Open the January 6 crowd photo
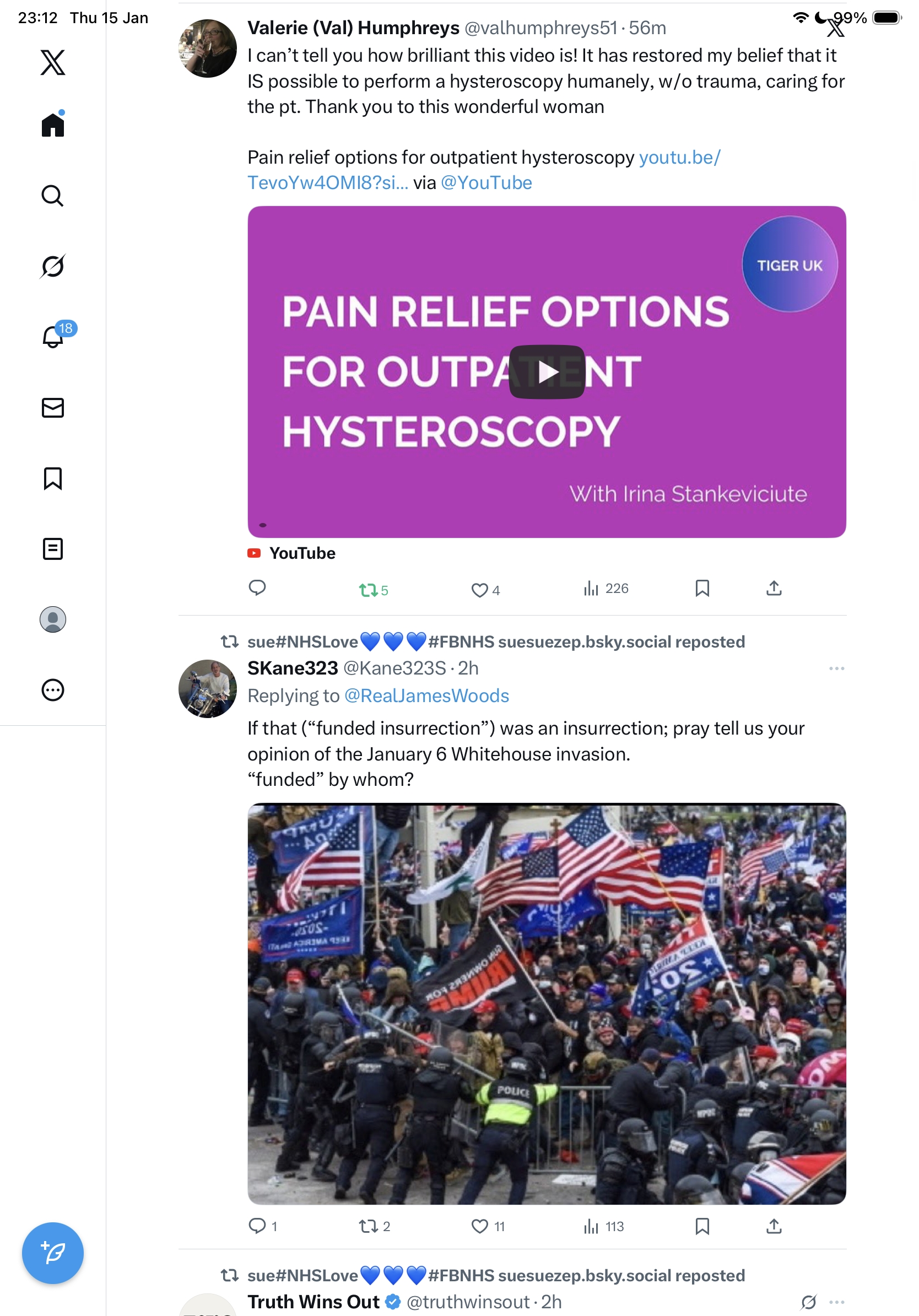This screenshot has width=919, height=1316. [547, 1003]
